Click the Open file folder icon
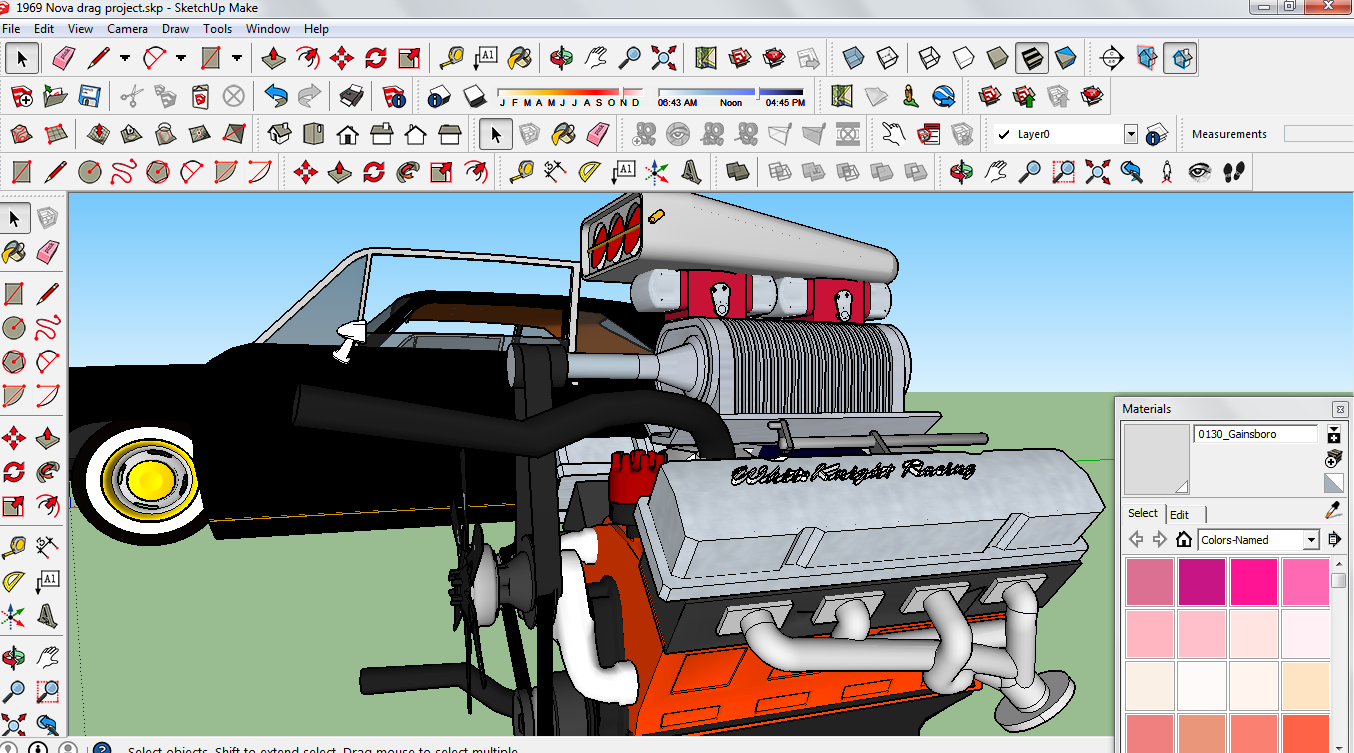1354x753 pixels. [55, 96]
